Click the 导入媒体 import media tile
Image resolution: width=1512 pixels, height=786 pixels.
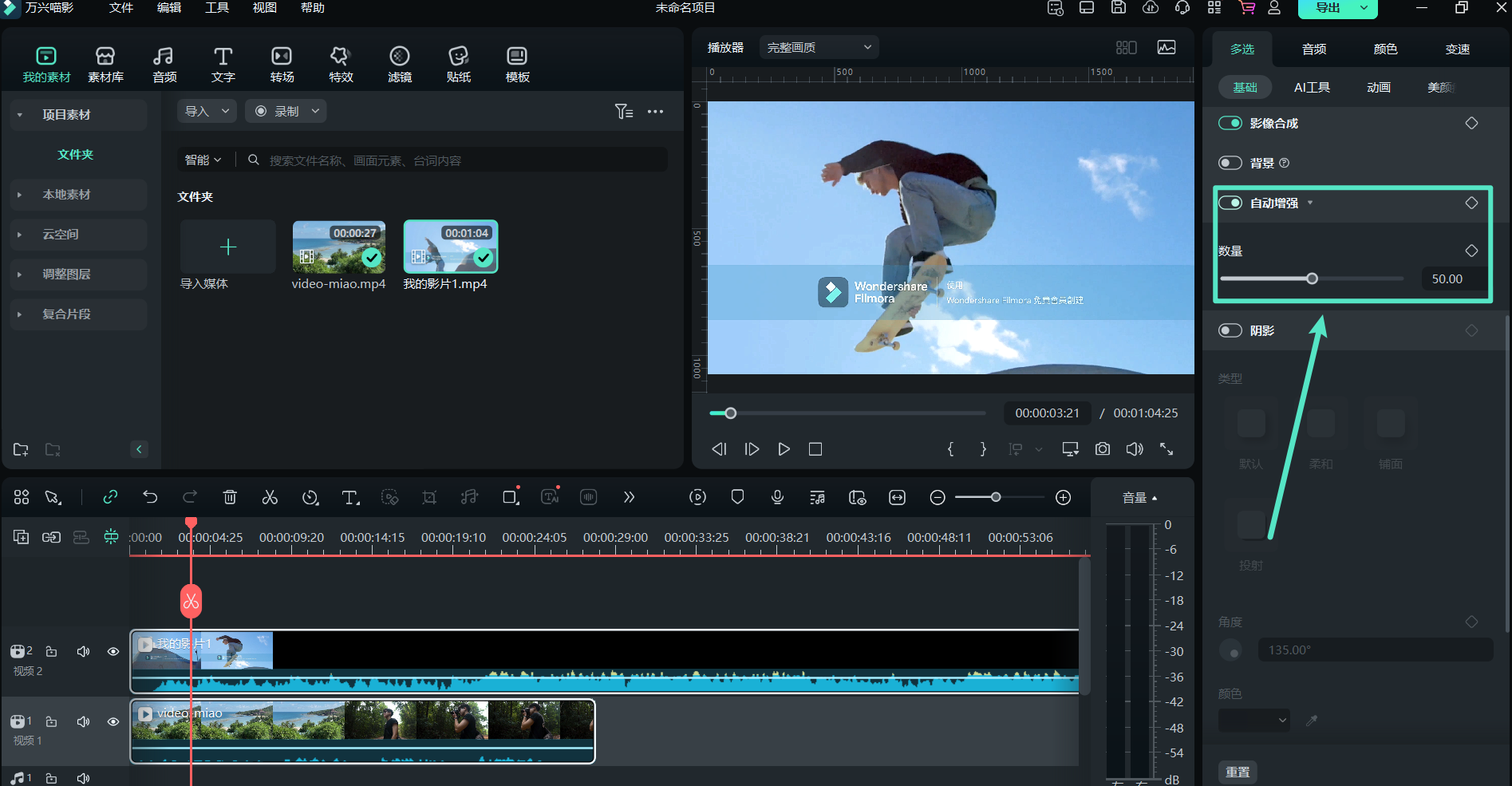pyautogui.click(x=227, y=247)
